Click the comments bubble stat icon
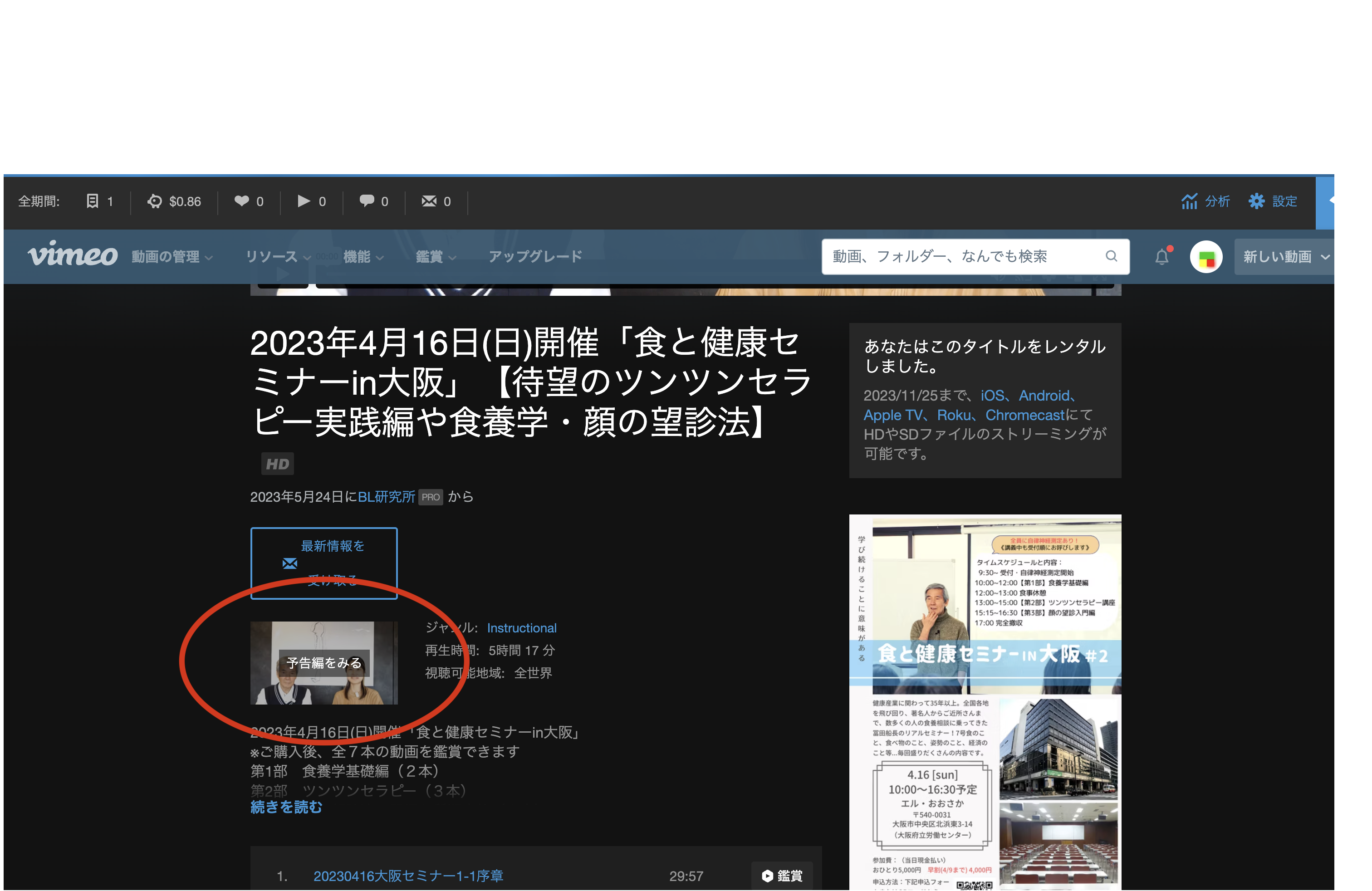The width and height of the screenshot is (1372, 891). 367,201
